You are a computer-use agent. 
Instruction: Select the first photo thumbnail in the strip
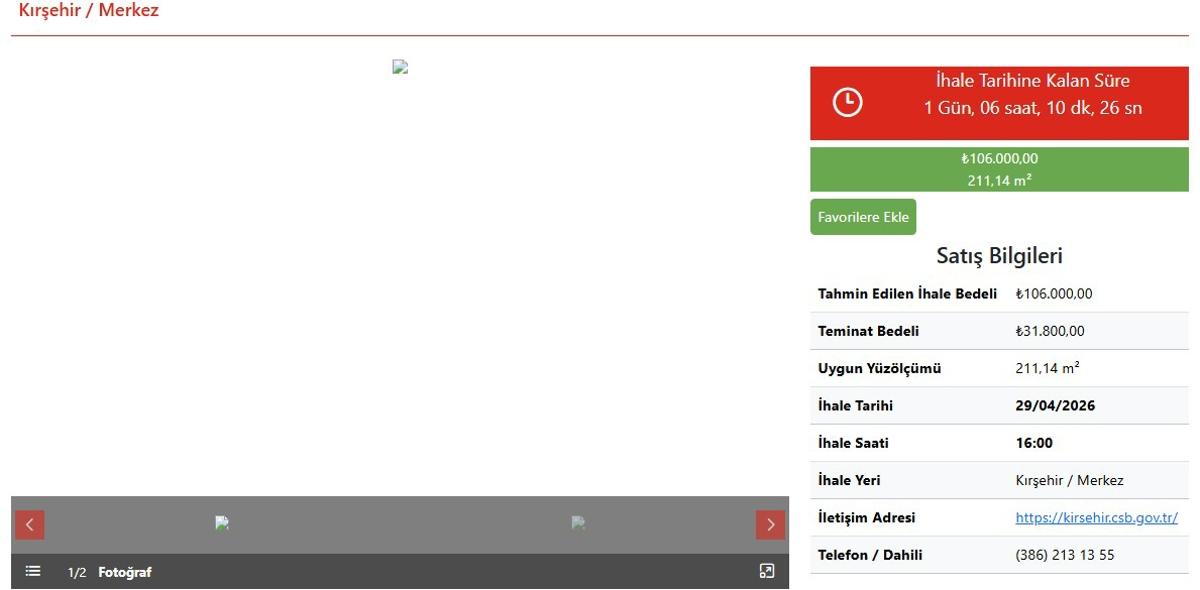[222, 523]
